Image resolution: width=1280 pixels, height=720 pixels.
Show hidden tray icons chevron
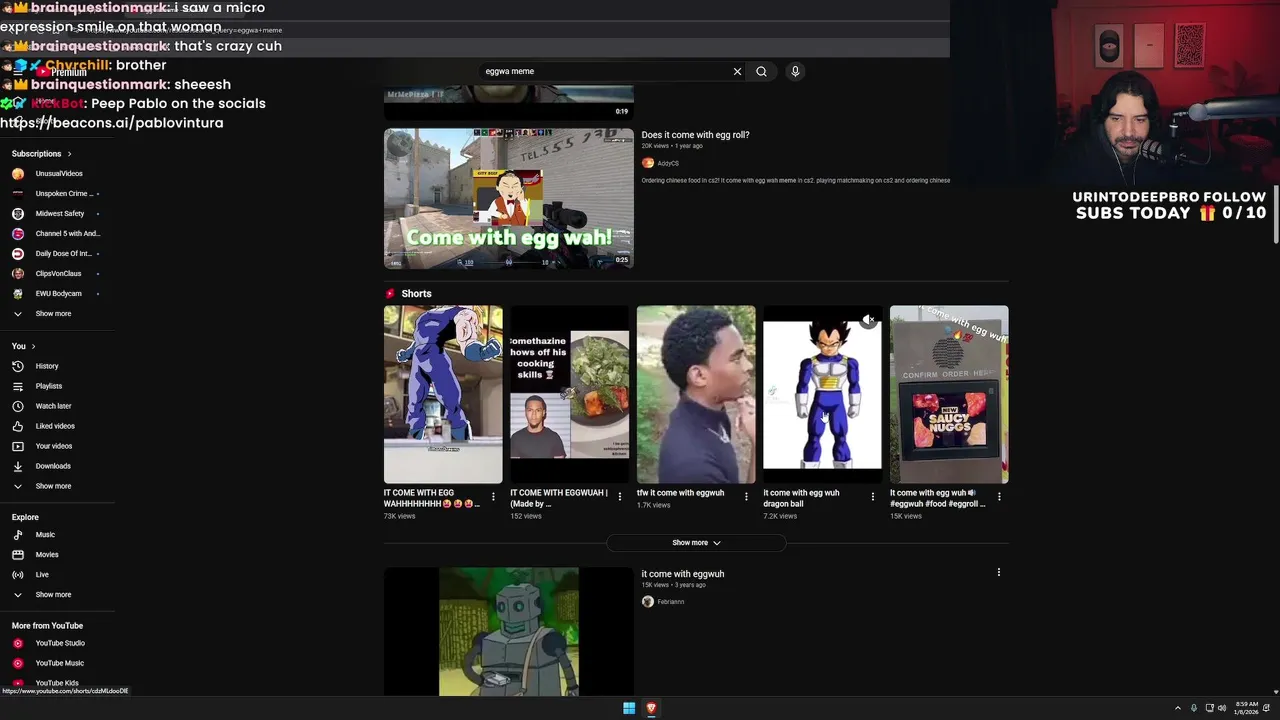pos(1177,708)
